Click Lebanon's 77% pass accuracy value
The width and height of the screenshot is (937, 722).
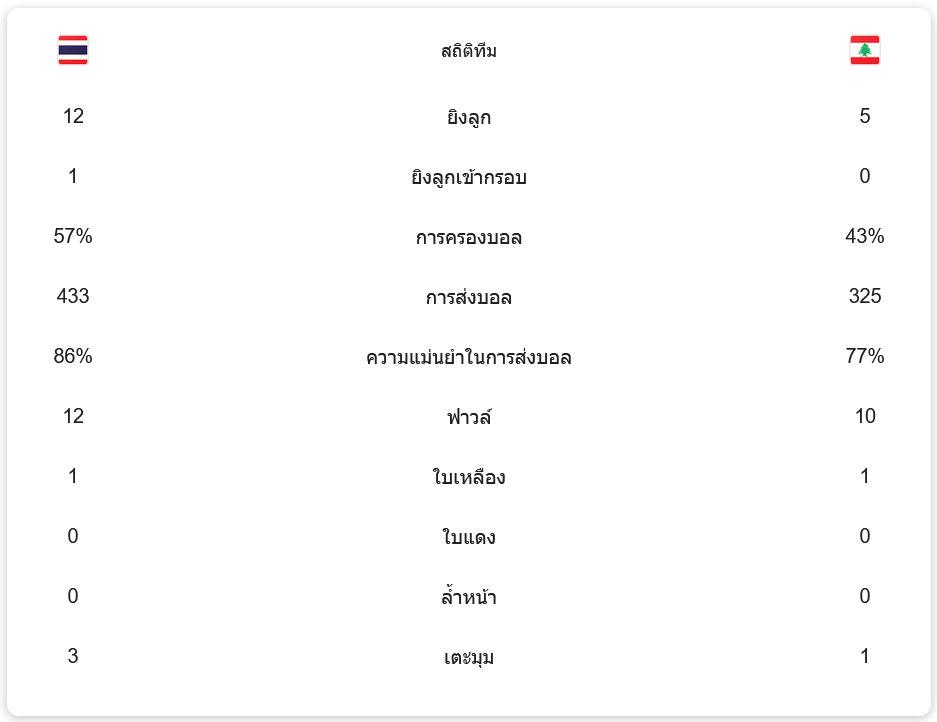pos(864,356)
